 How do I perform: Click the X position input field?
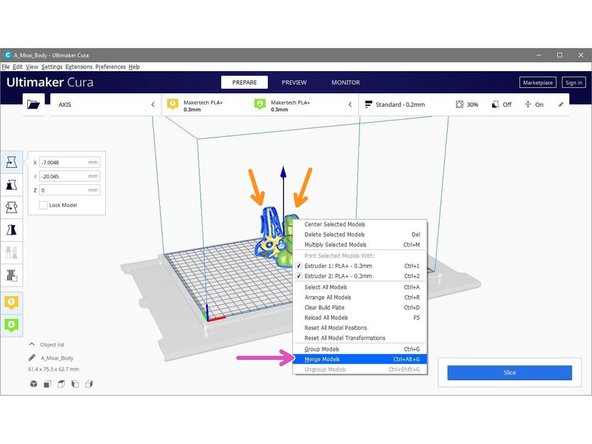pyautogui.click(x=69, y=162)
